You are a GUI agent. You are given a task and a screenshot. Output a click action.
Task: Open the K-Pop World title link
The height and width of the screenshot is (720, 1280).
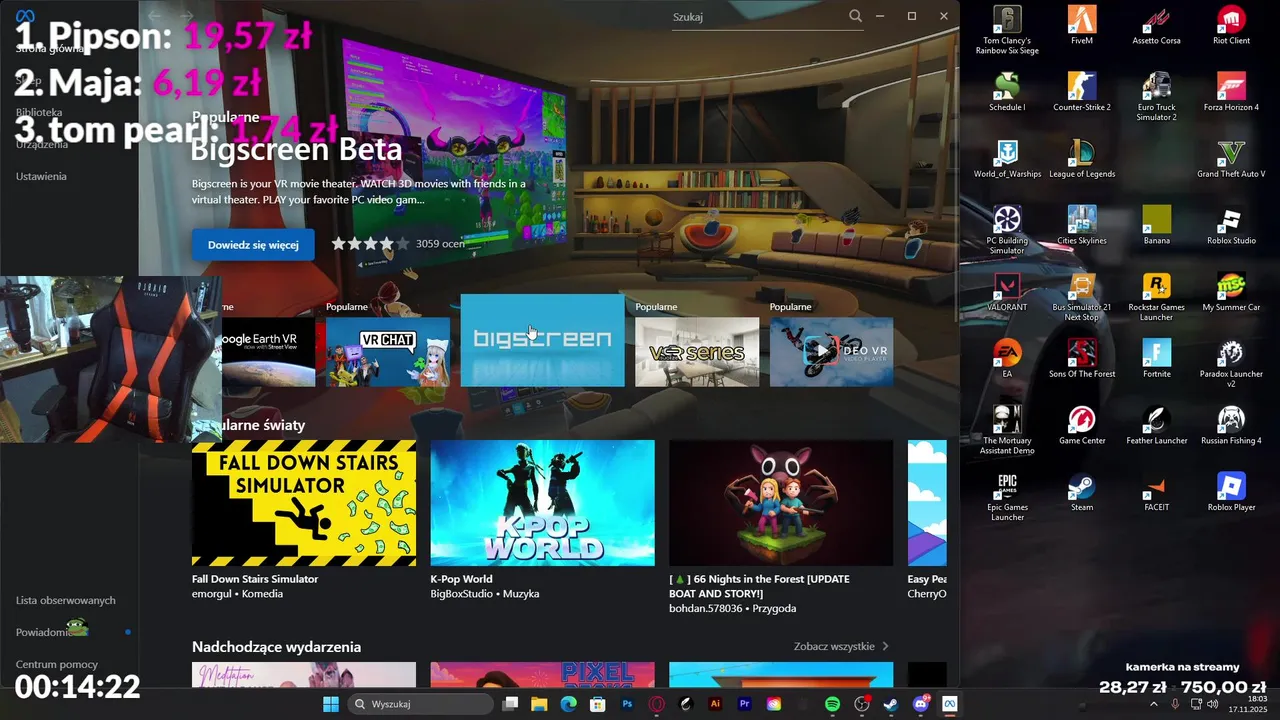tap(461, 579)
